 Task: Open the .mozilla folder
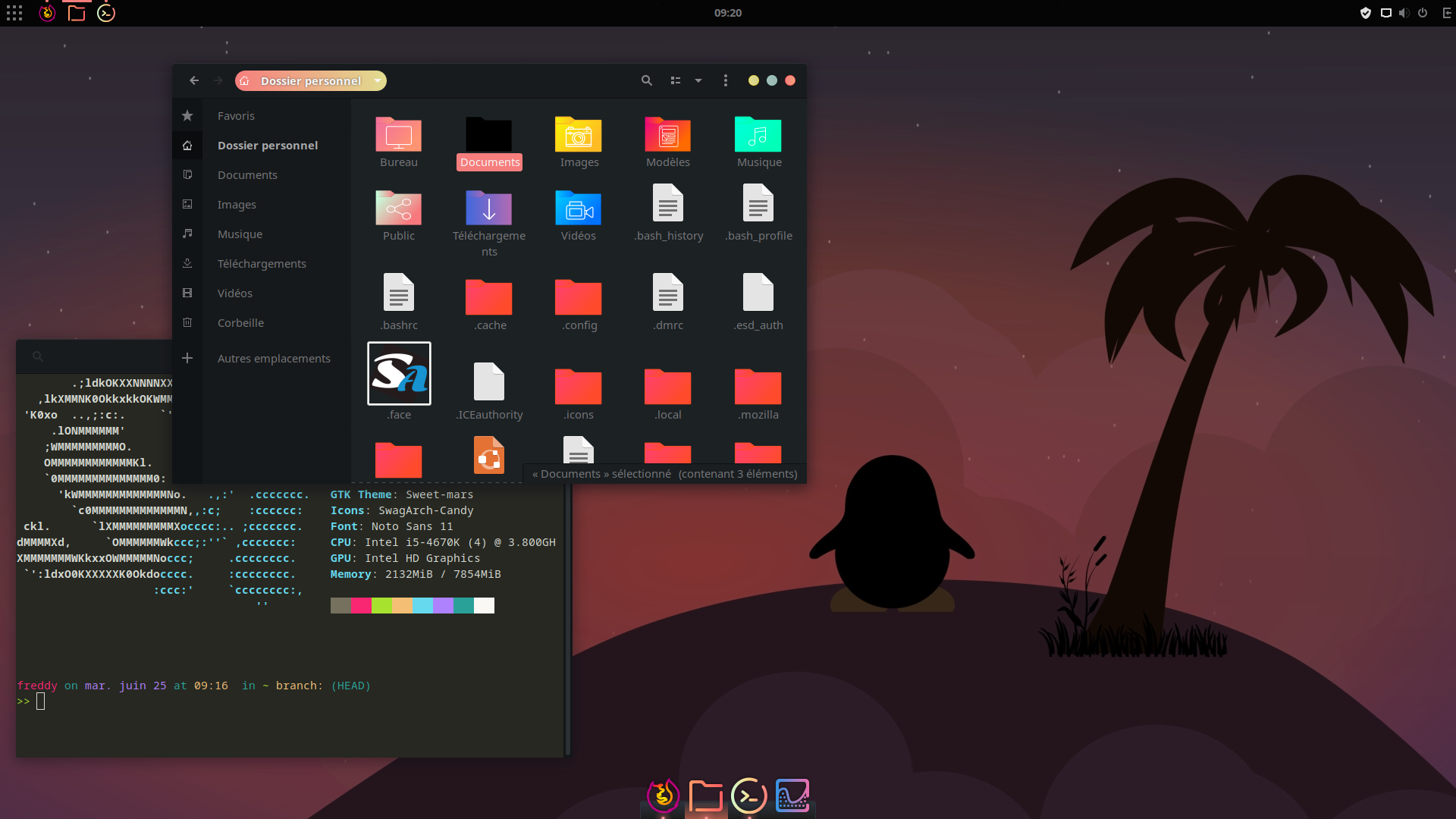pyautogui.click(x=758, y=387)
